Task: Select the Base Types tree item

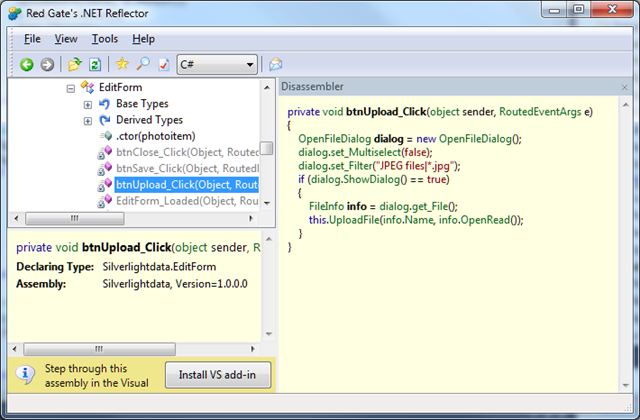Action: click(x=142, y=104)
